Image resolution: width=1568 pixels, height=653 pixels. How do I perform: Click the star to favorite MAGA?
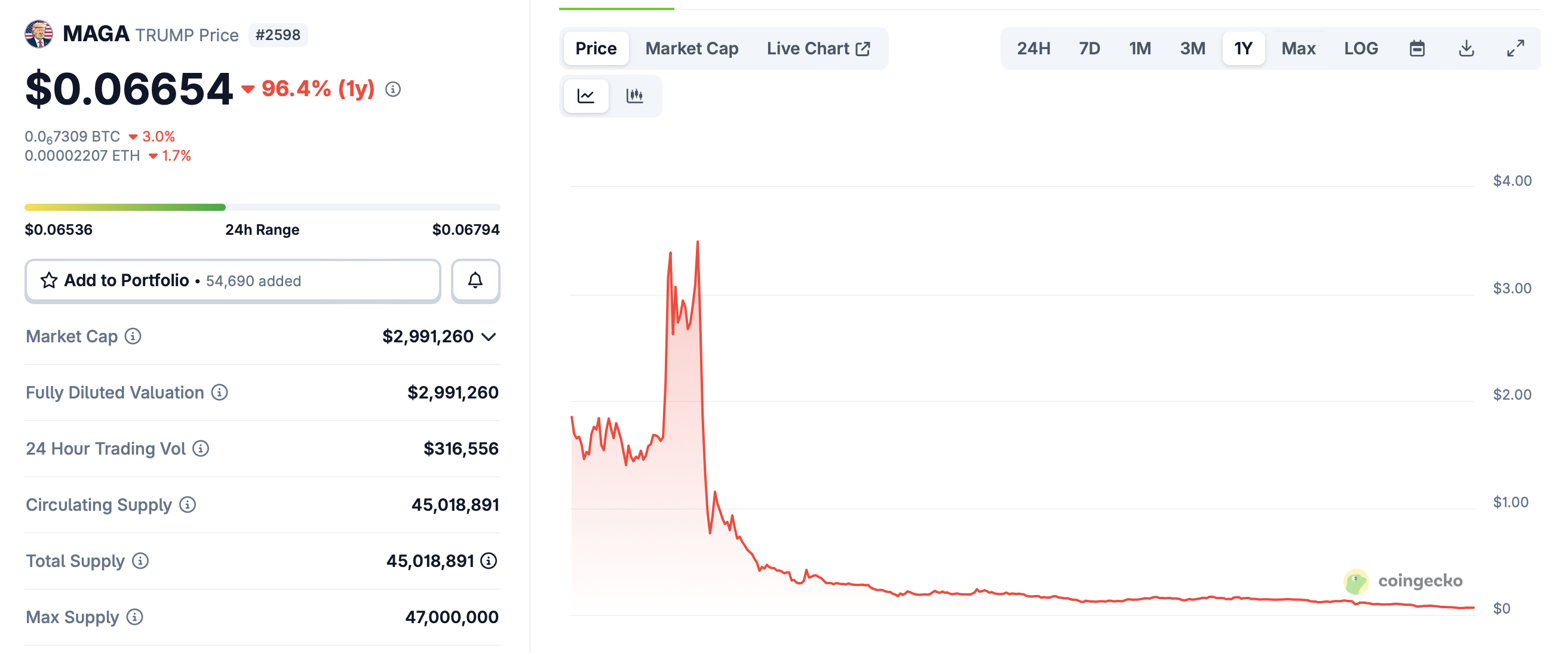click(x=49, y=281)
